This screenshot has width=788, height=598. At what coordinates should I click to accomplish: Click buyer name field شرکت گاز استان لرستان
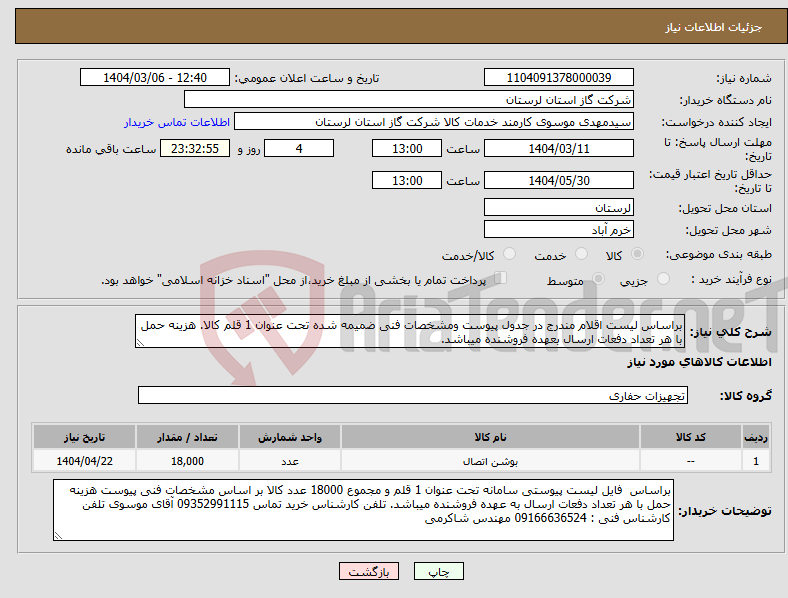[409, 99]
